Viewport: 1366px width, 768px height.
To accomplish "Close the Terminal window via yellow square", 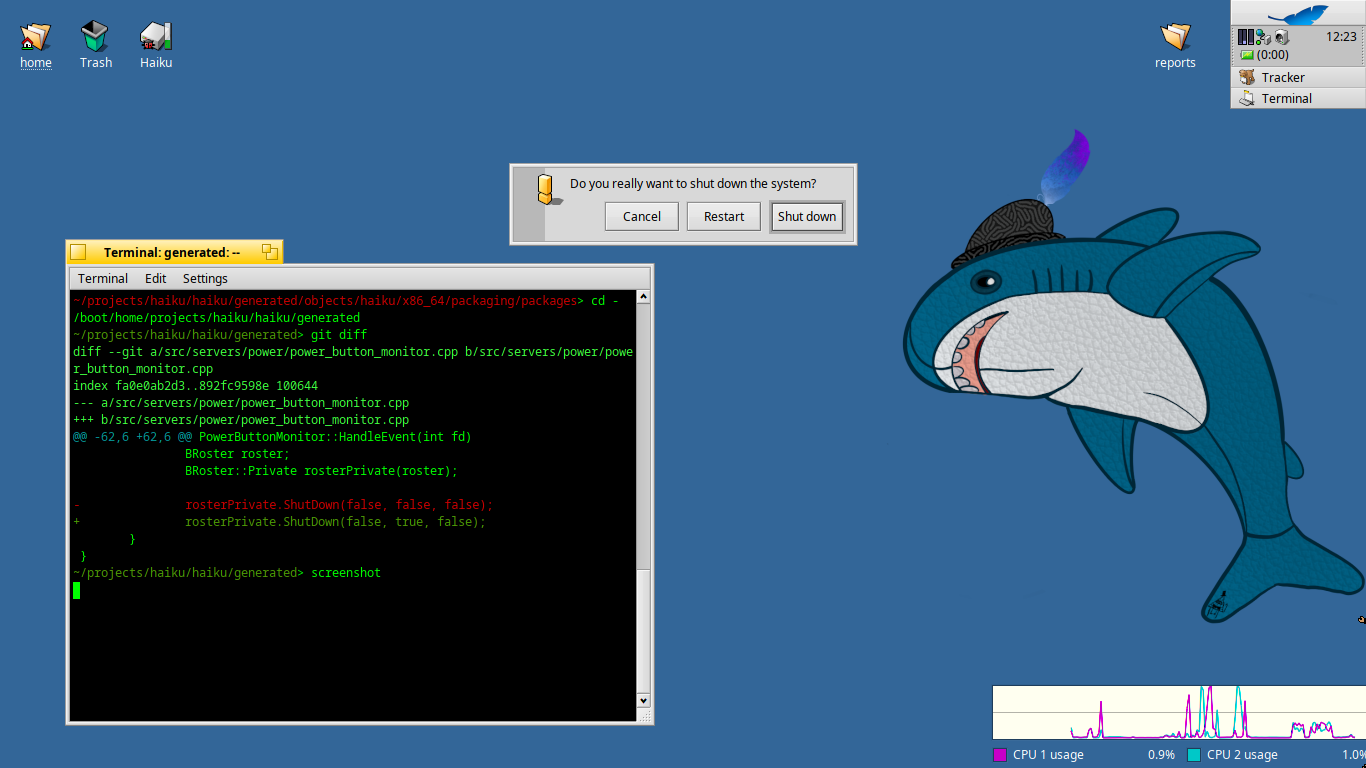I will point(79,252).
